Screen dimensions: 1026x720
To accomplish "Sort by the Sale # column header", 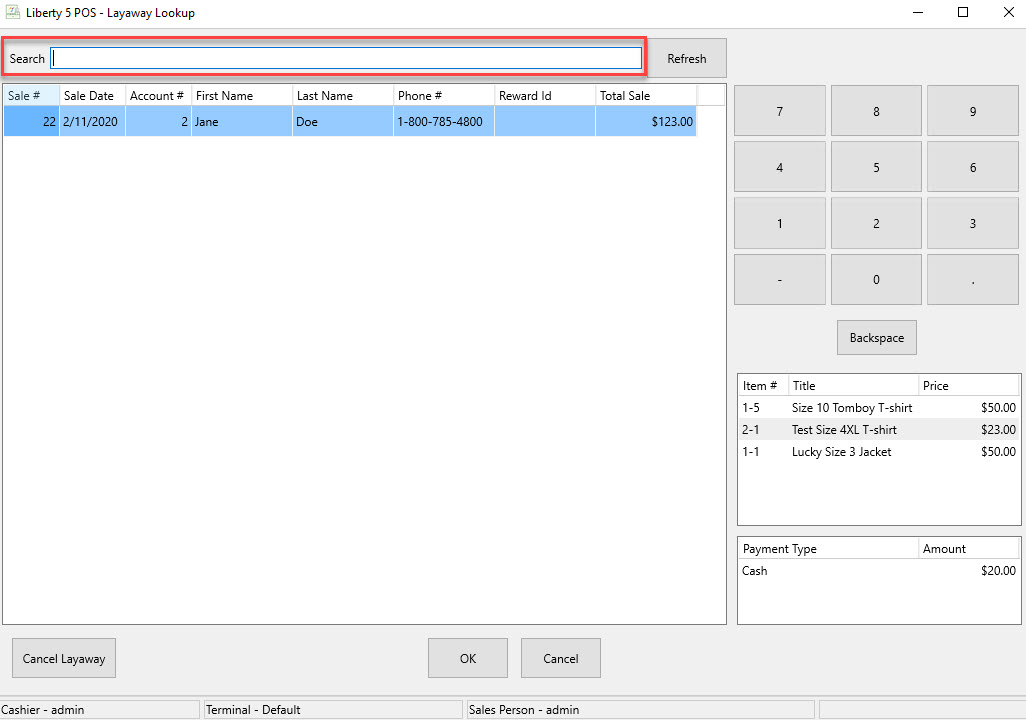I will tap(31, 96).
